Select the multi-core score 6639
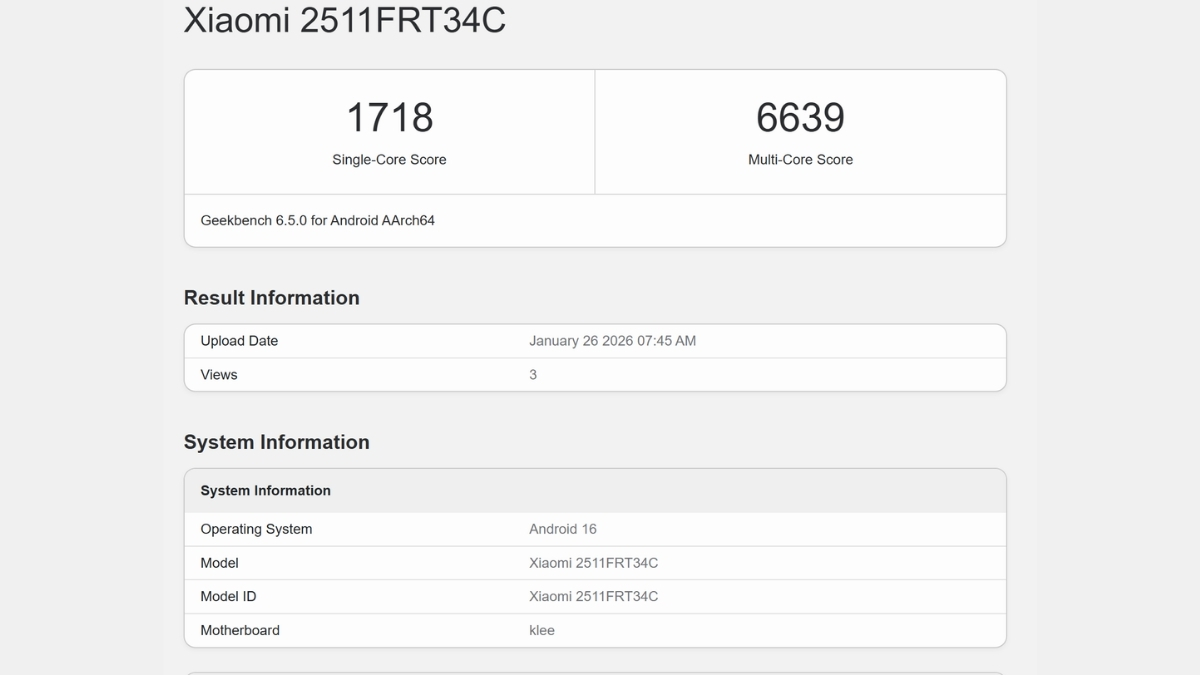The width and height of the screenshot is (1200, 675). [x=800, y=117]
